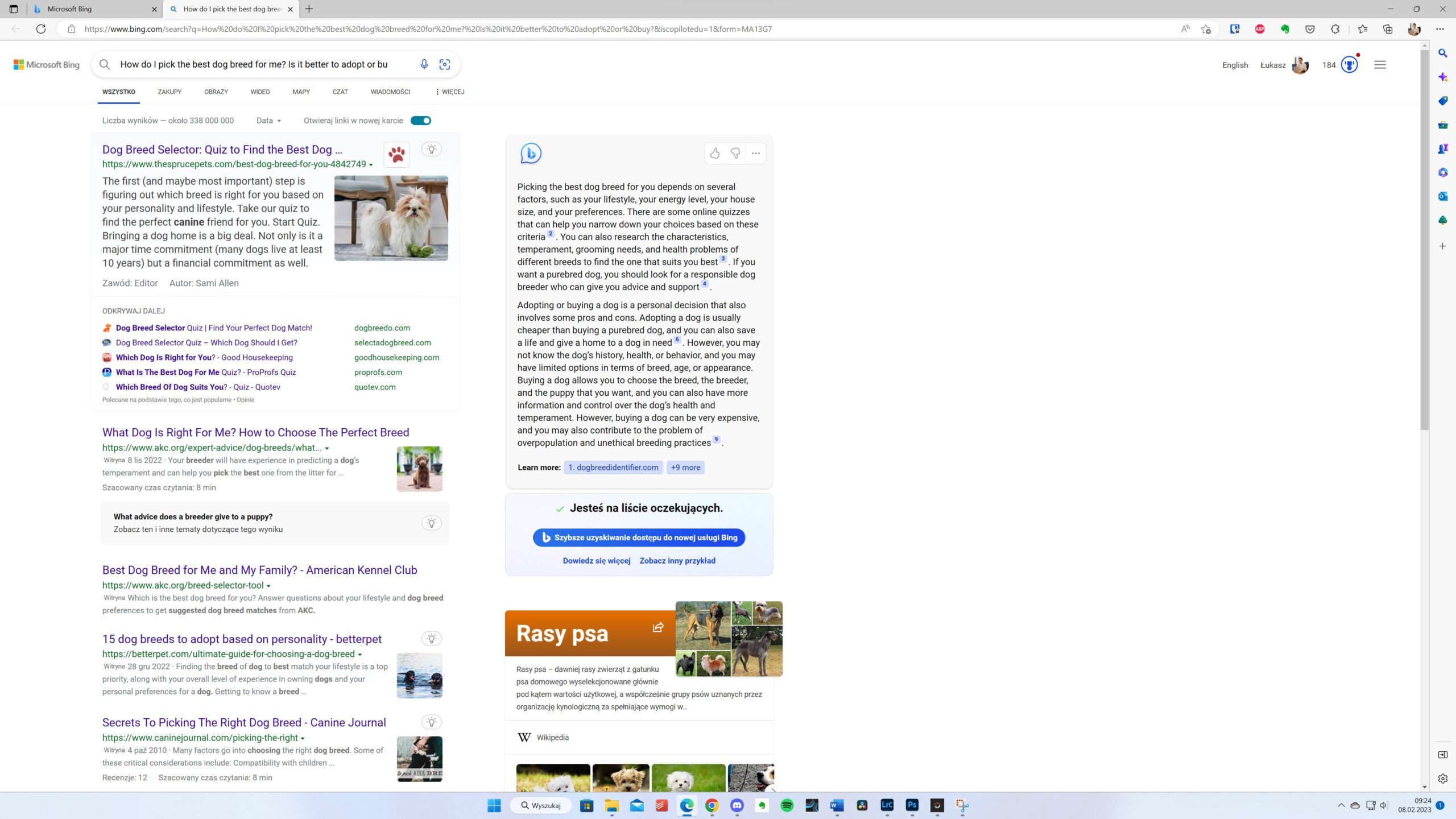The height and width of the screenshot is (819, 1456).
Task: Click inside the Bing search input field
Action: pos(256,64)
